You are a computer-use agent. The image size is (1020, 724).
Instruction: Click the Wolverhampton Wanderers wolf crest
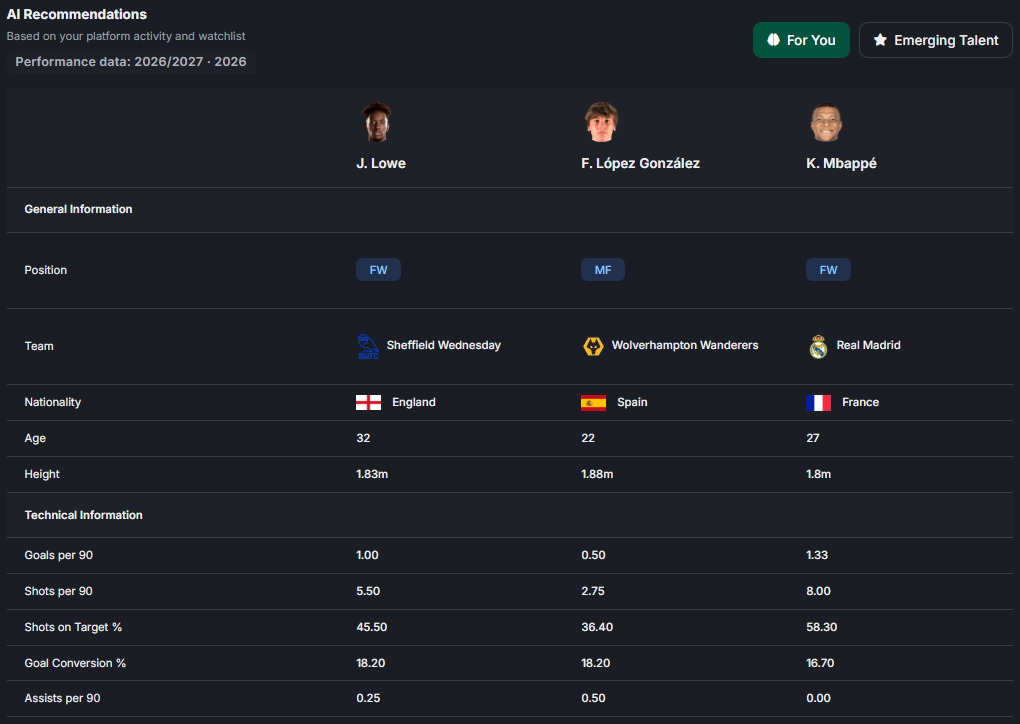[x=593, y=346]
